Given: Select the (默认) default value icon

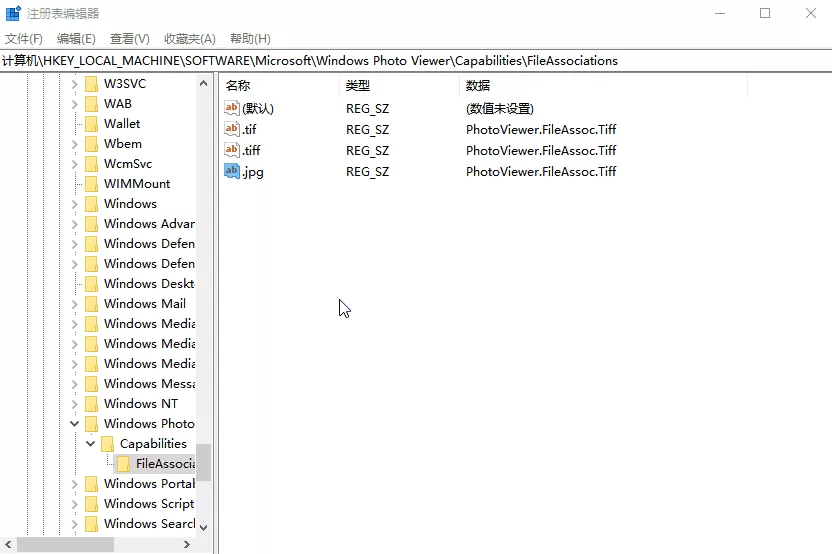Looking at the screenshot, I should (x=232, y=108).
